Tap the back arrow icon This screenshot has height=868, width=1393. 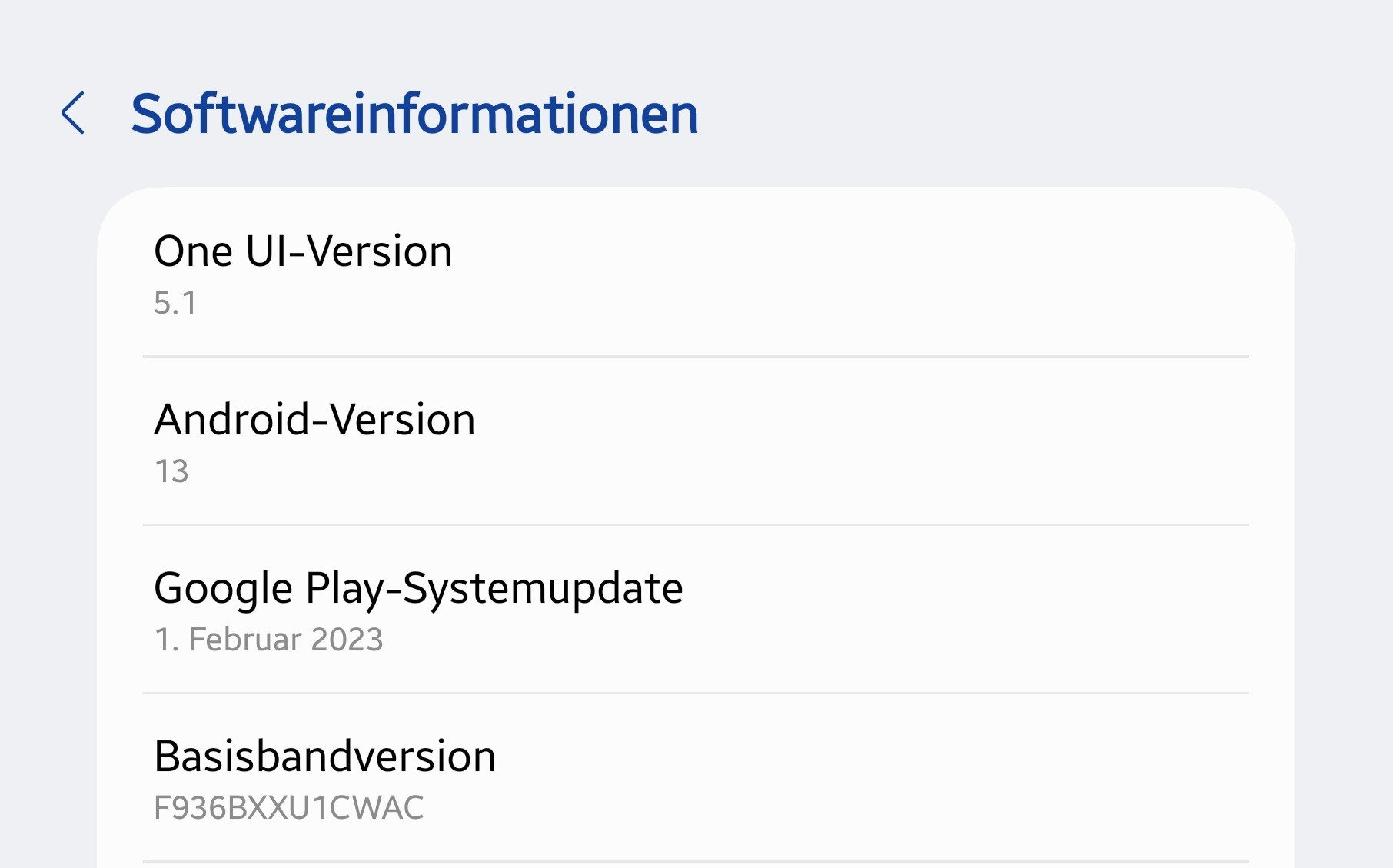point(73,113)
